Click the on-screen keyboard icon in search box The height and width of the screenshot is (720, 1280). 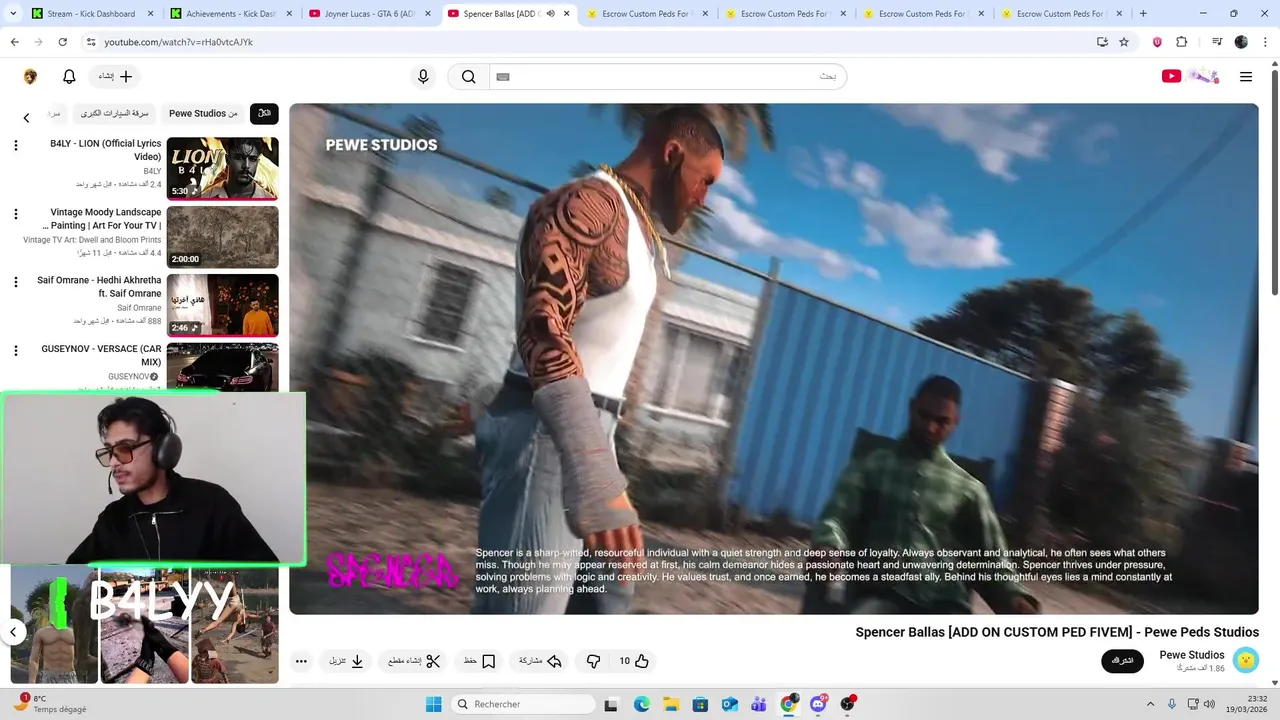click(503, 77)
